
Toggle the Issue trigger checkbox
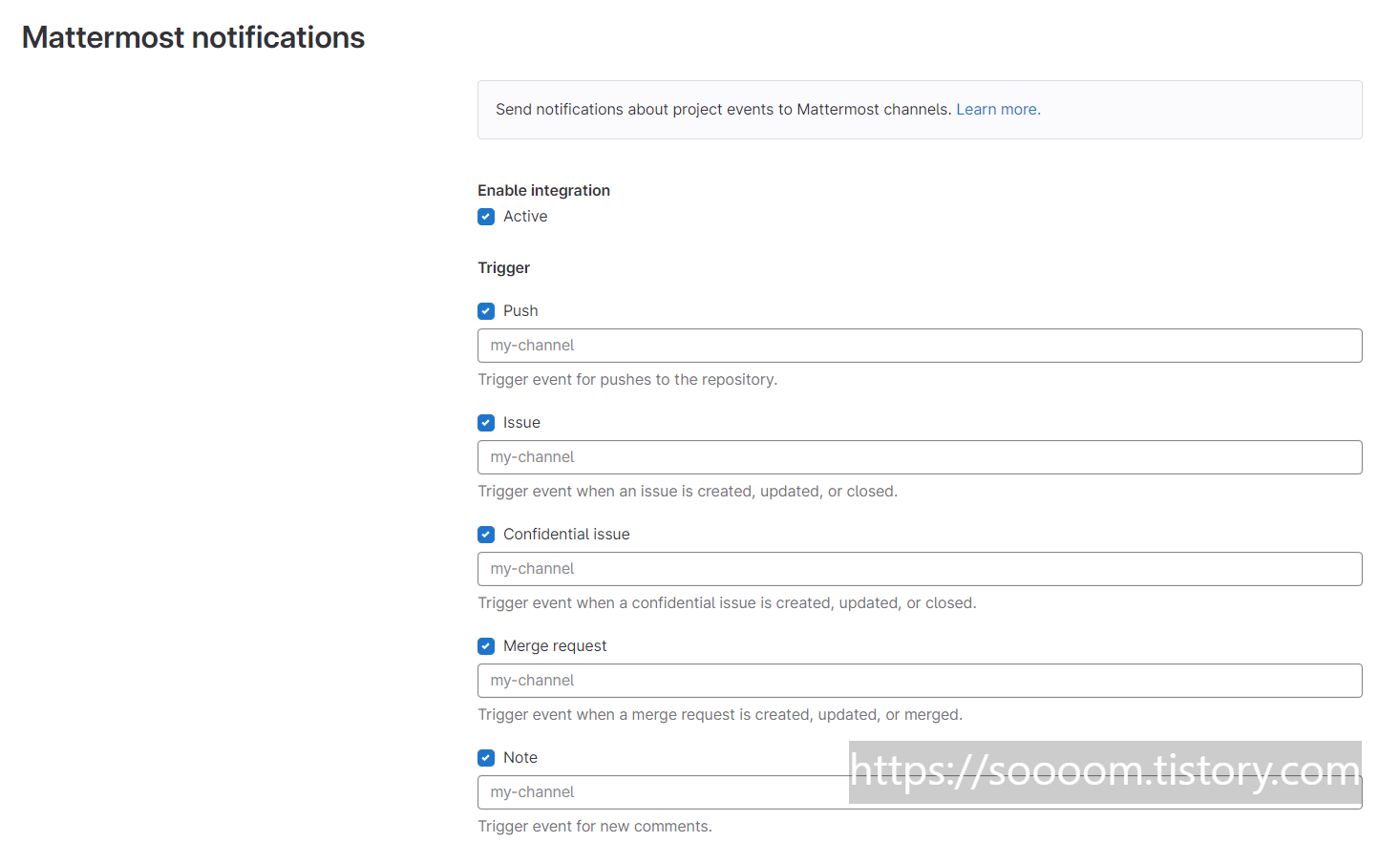486,423
